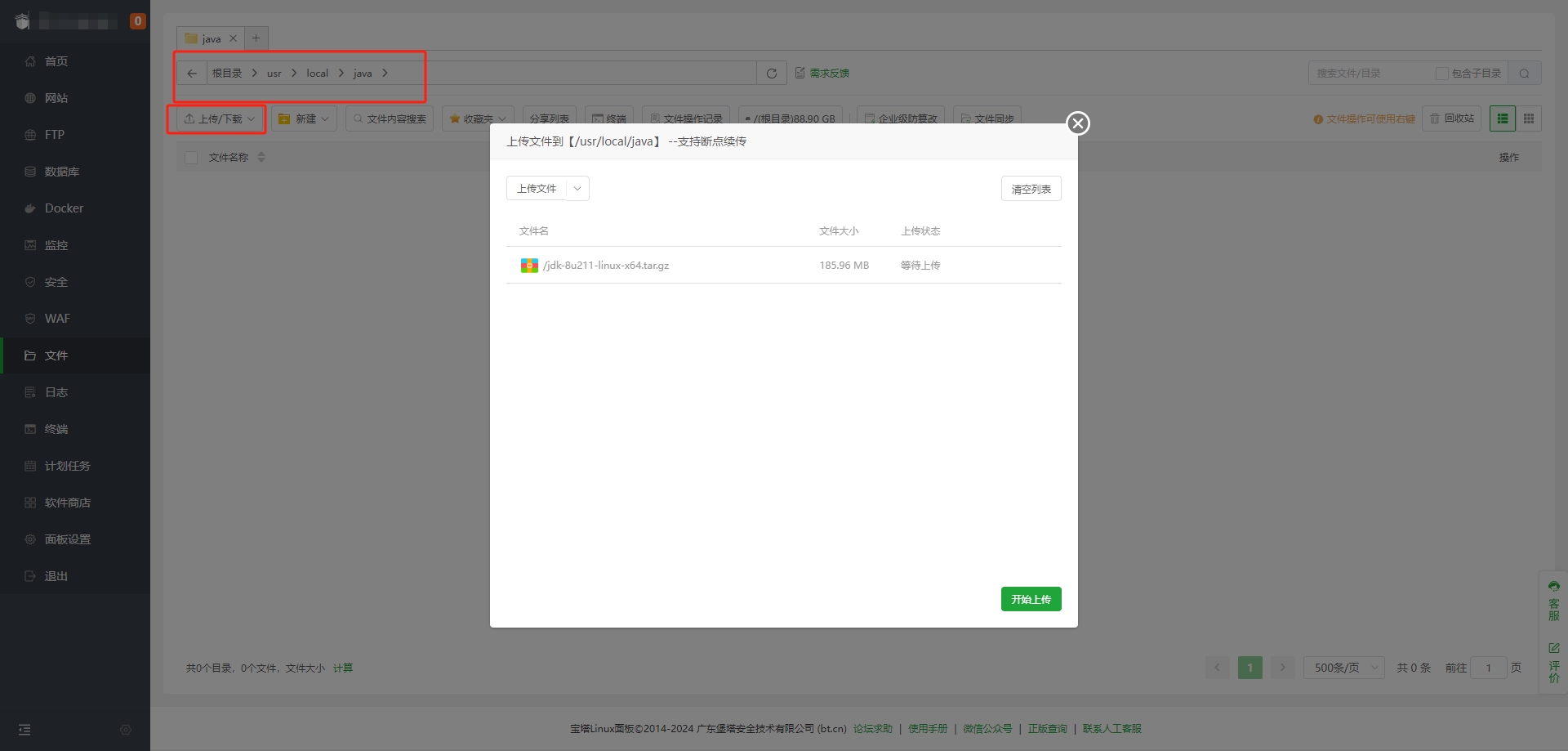Image resolution: width=1568 pixels, height=751 pixels.
Task: Click the back arrow in path bar
Action: coord(192,74)
